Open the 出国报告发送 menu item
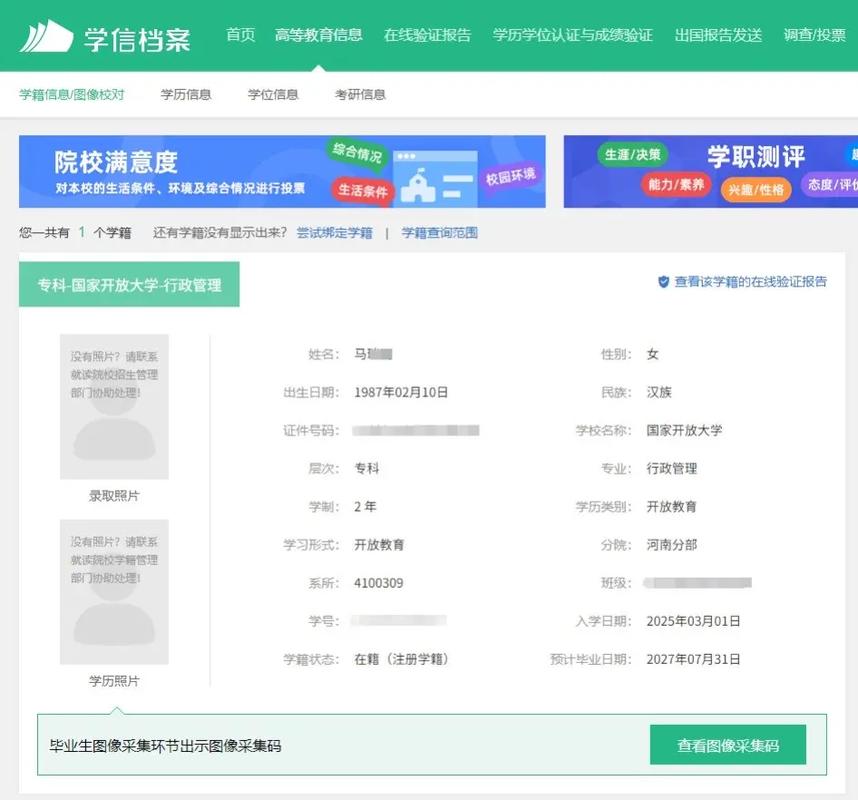Screen dimensions: 858x800 [x=718, y=35]
